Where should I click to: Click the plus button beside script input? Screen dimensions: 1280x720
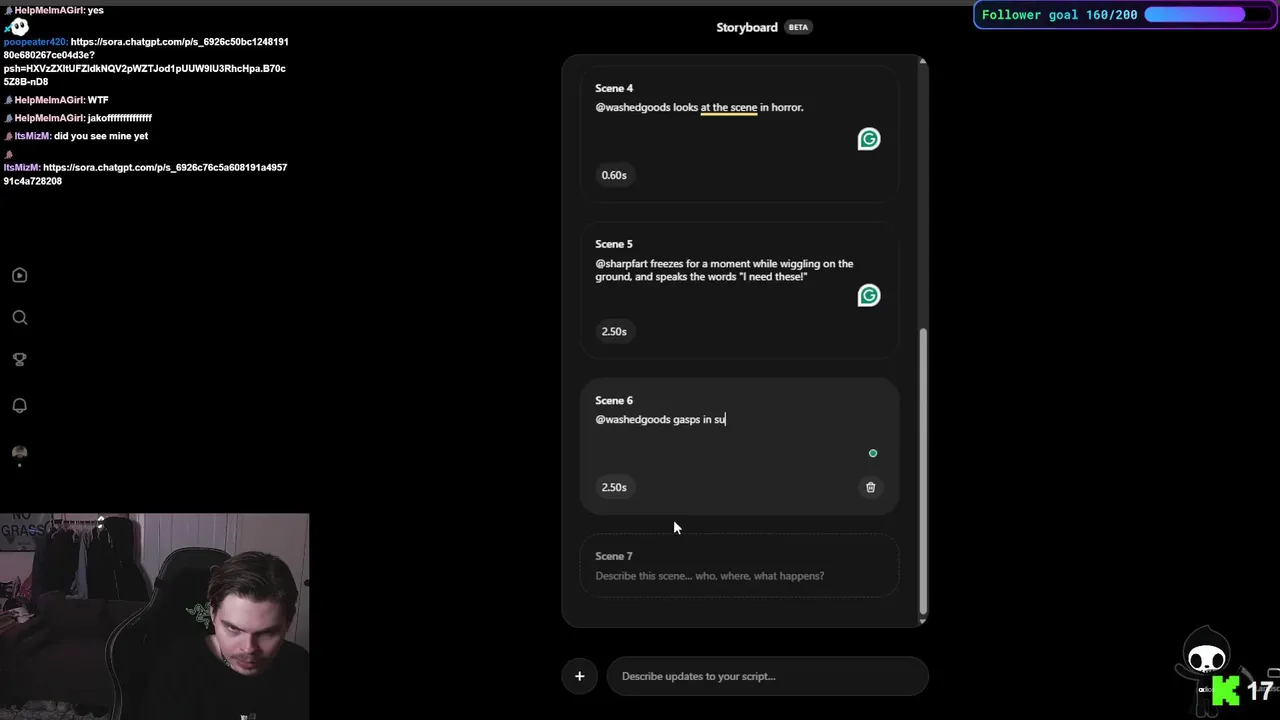[579, 676]
